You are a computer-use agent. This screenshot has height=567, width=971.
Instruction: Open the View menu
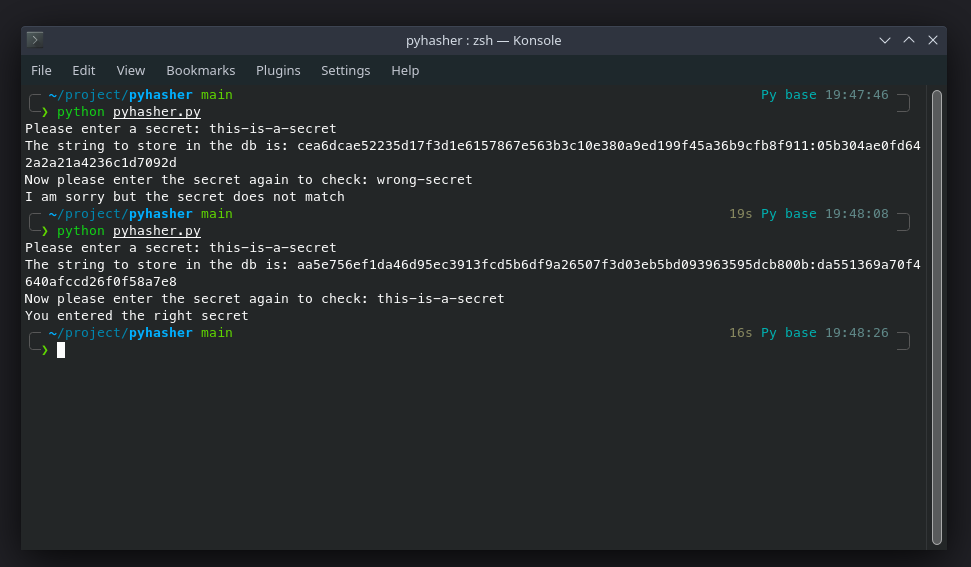[131, 71]
